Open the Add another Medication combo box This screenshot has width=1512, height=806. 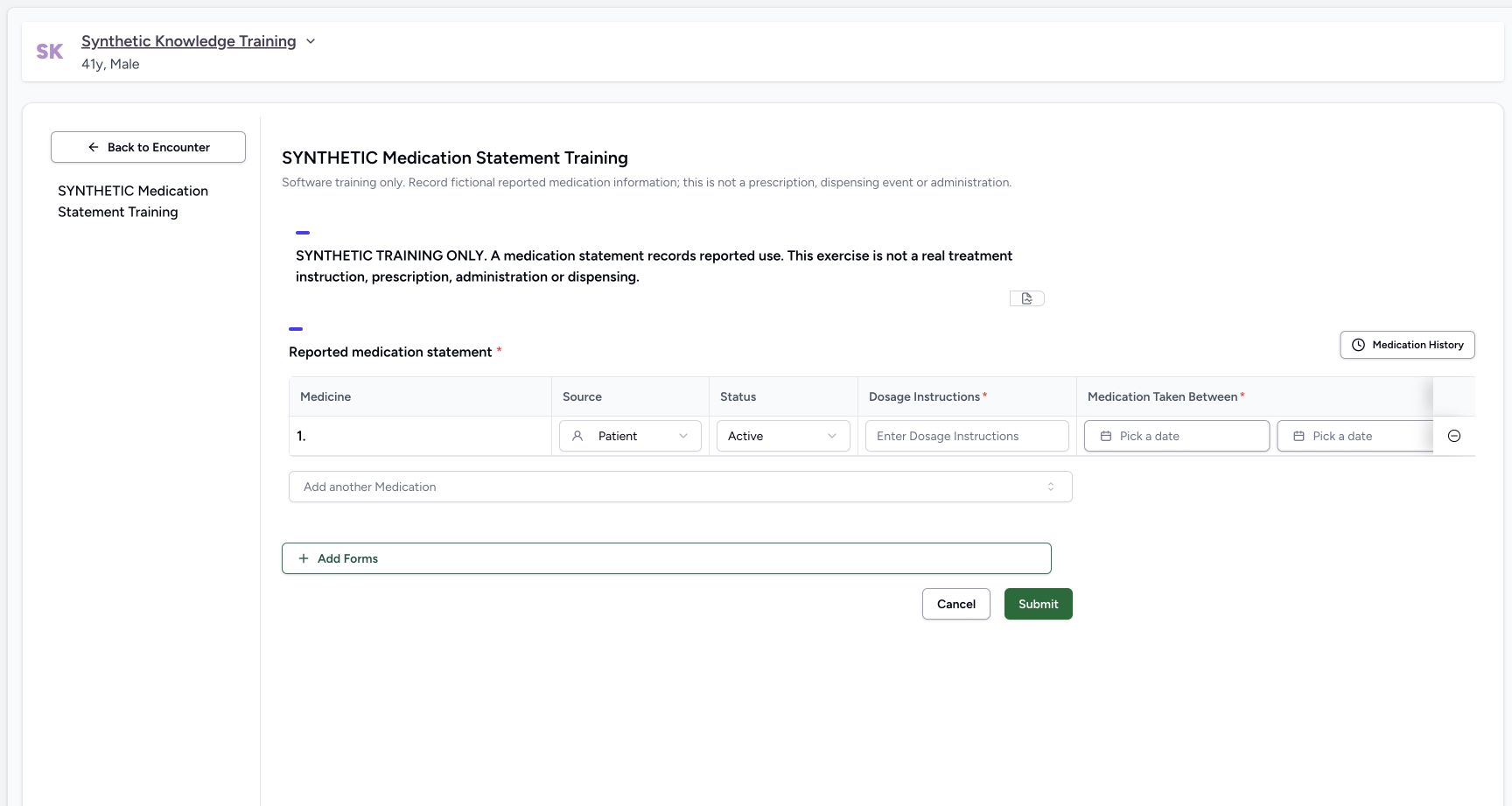tap(680, 487)
